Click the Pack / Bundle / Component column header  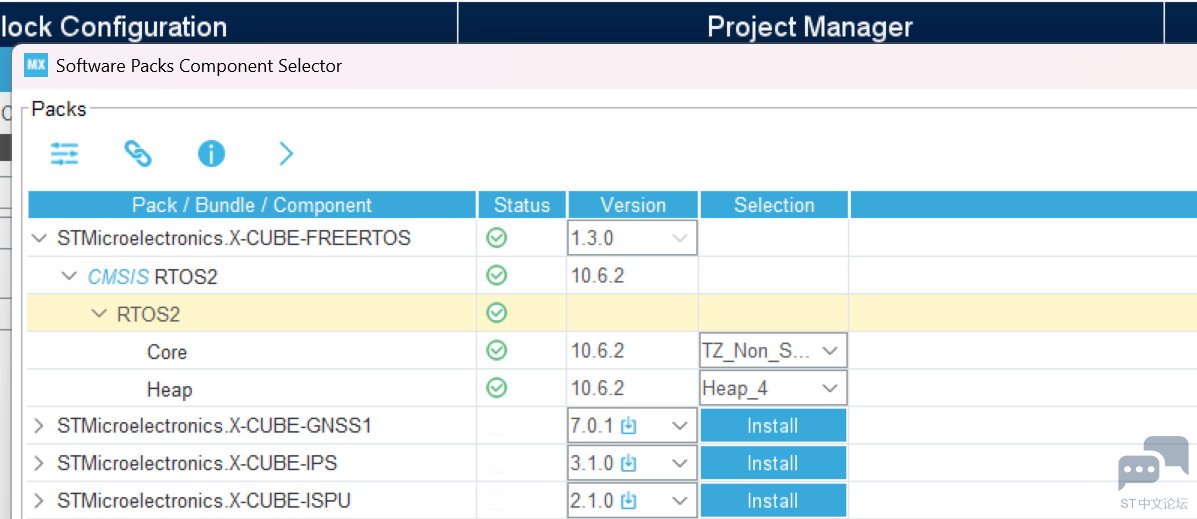[x=252, y=205]
